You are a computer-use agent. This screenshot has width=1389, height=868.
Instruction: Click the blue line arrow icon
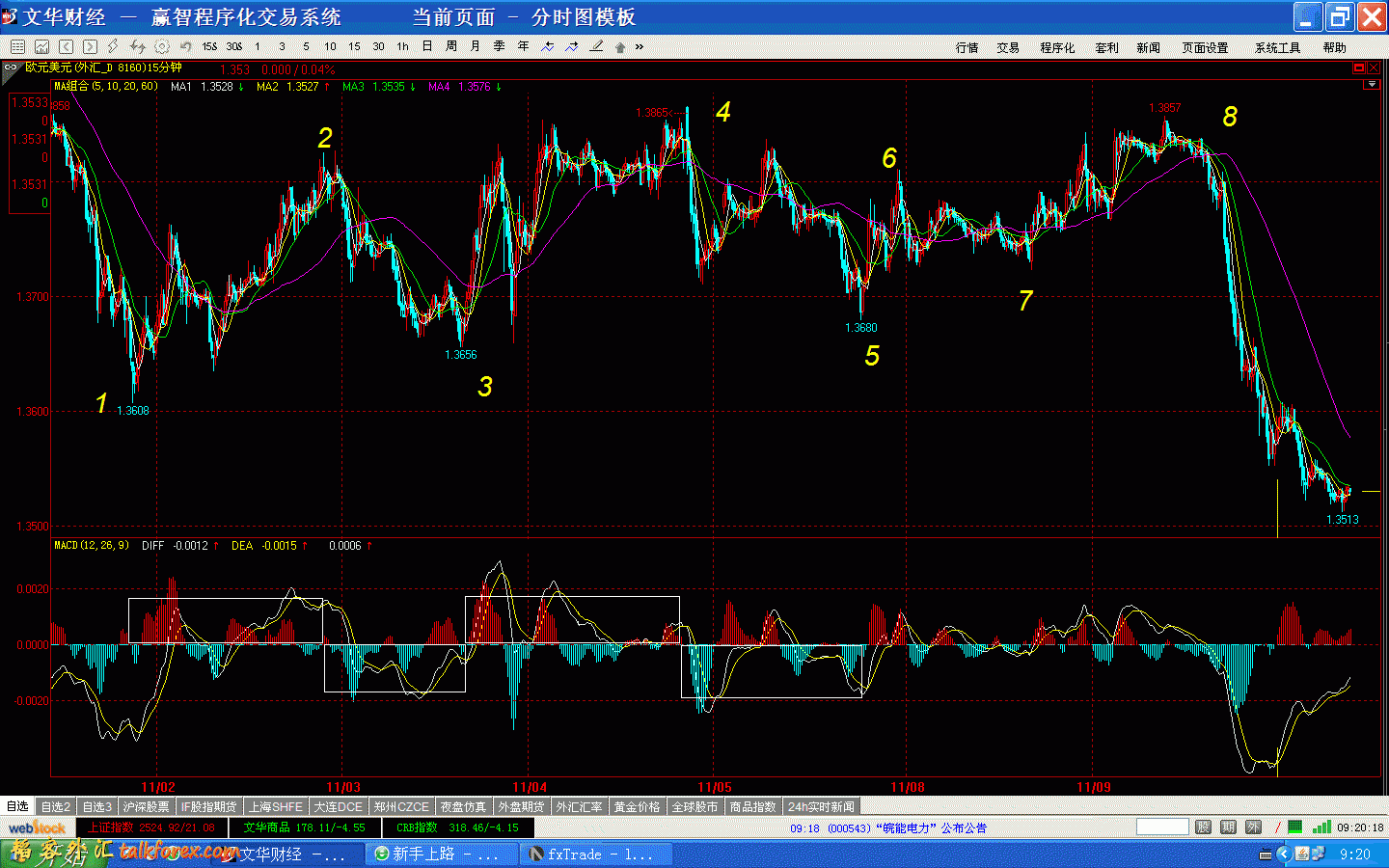(572, 46)
